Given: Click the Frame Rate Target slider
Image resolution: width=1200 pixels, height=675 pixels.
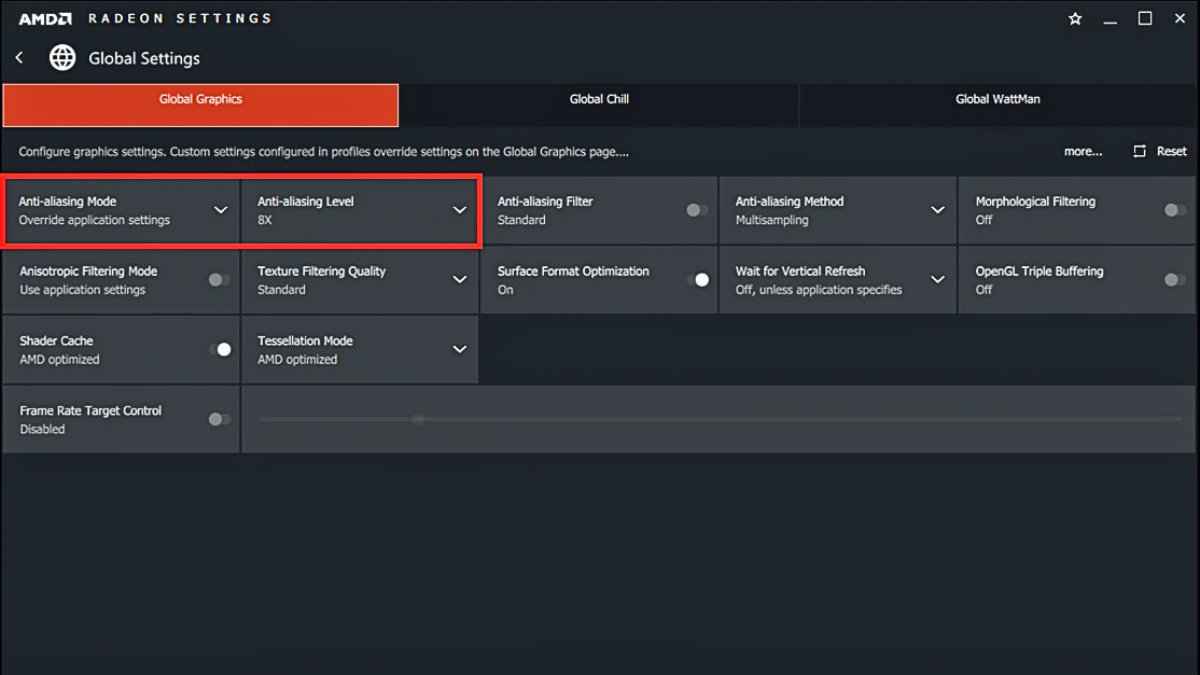Looking at the screenshot, I should 418,419.
